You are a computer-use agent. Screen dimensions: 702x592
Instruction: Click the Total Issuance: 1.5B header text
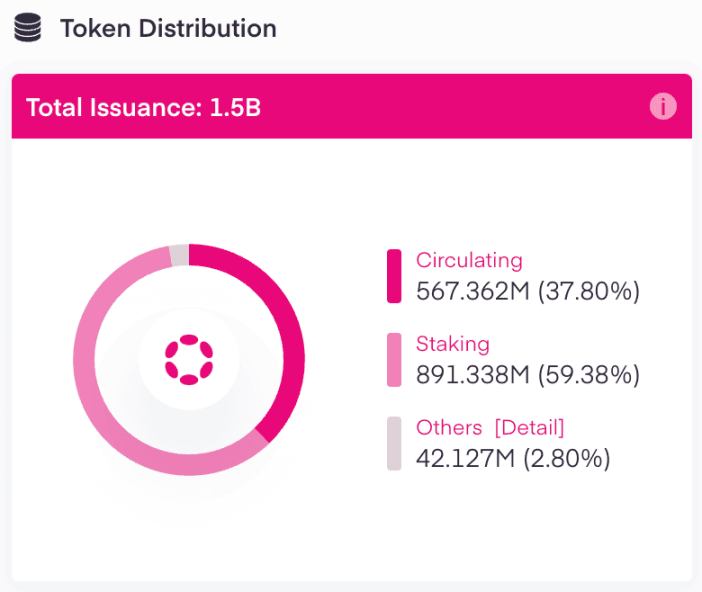143,107
